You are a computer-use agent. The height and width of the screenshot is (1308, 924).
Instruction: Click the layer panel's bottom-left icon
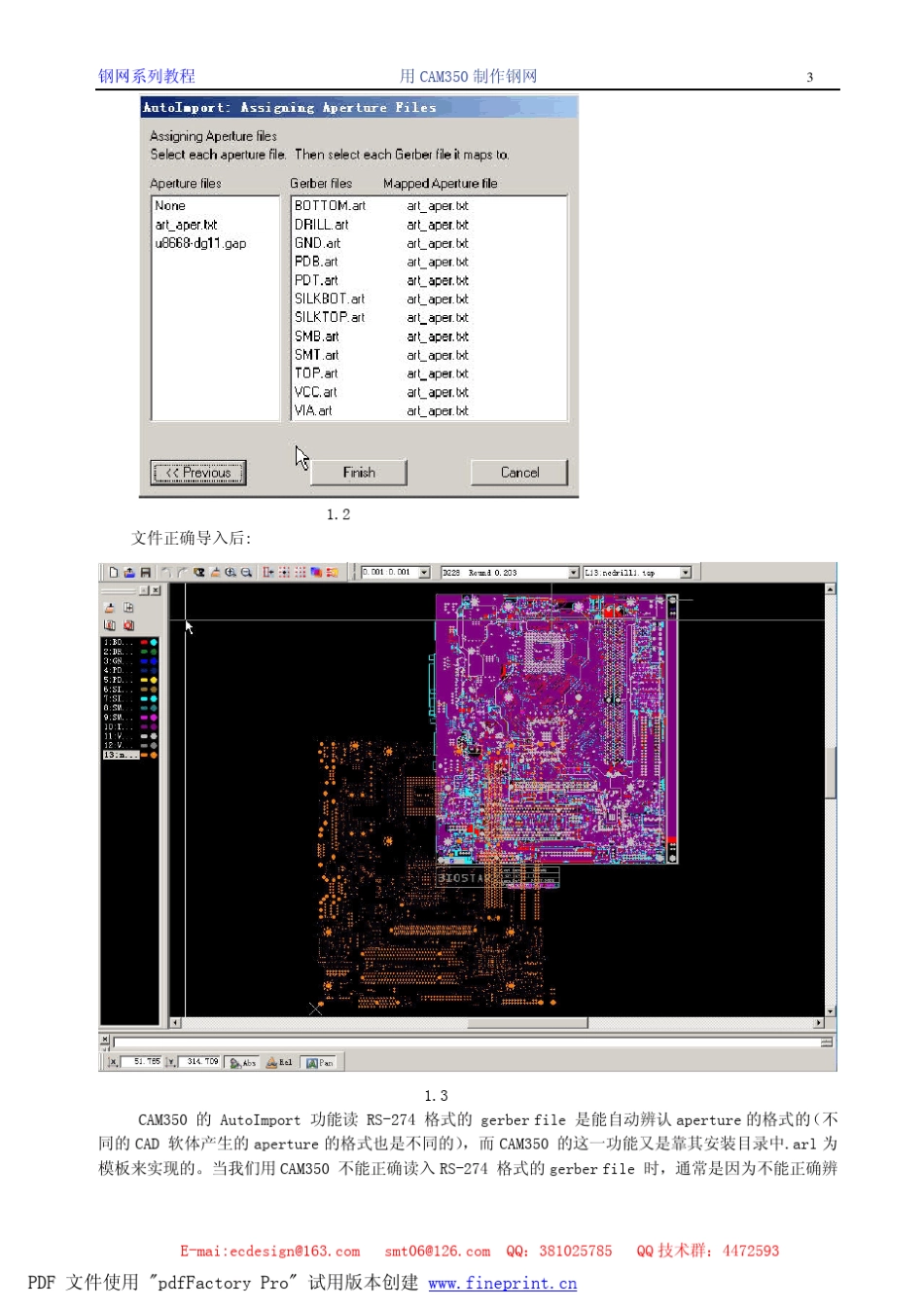point(110,625)
